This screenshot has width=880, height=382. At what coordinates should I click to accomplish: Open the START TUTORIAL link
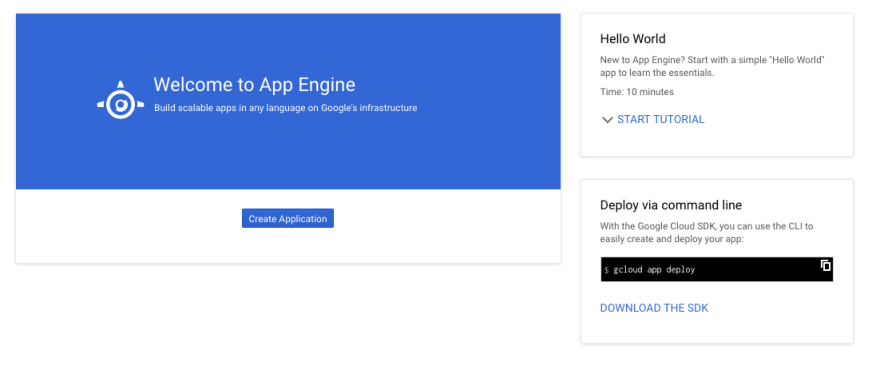click(x=660, y=119)
